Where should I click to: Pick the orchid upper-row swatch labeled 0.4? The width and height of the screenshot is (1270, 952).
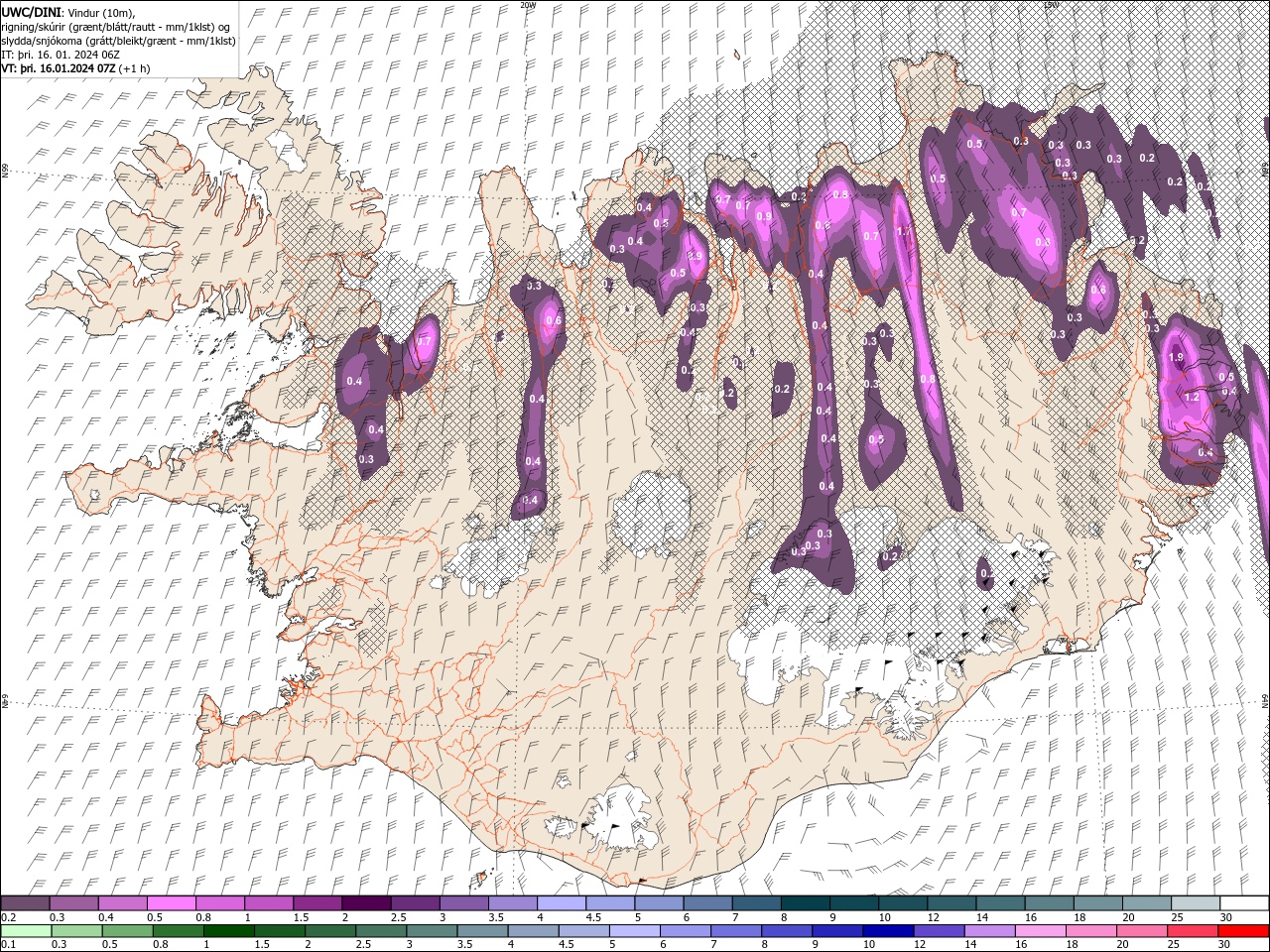[x=122, y=903]
